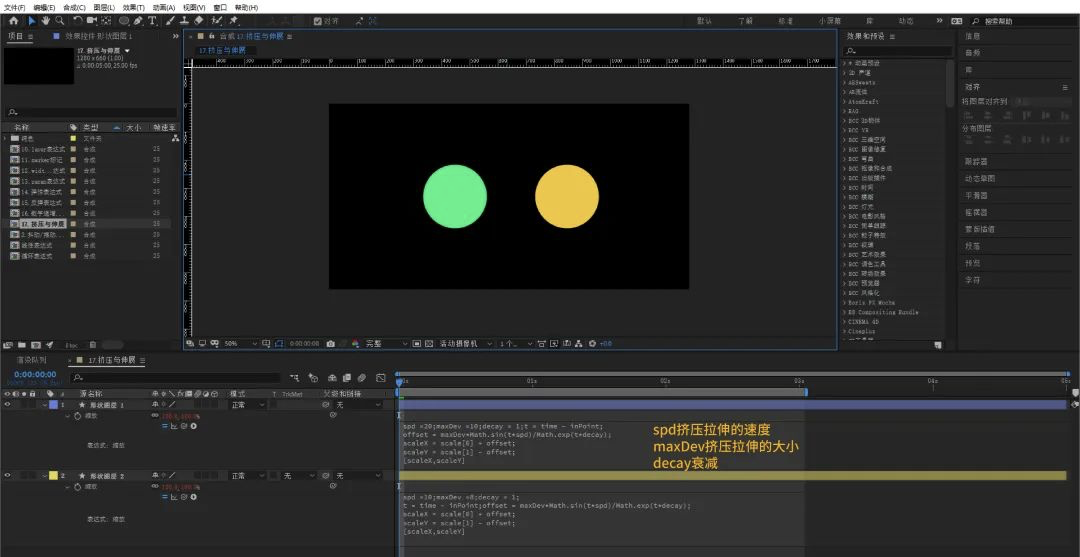Select the Roto Brush tool
This screenshot has height=557, width=1080.
pos(216,21)
